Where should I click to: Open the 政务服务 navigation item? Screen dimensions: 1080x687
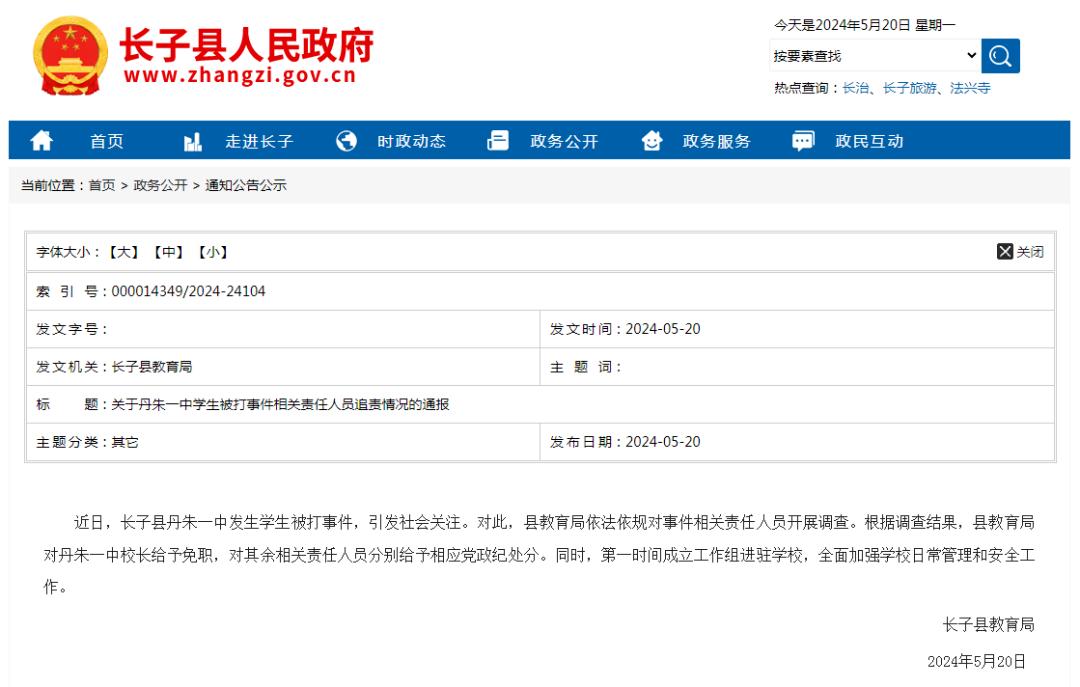716,141
